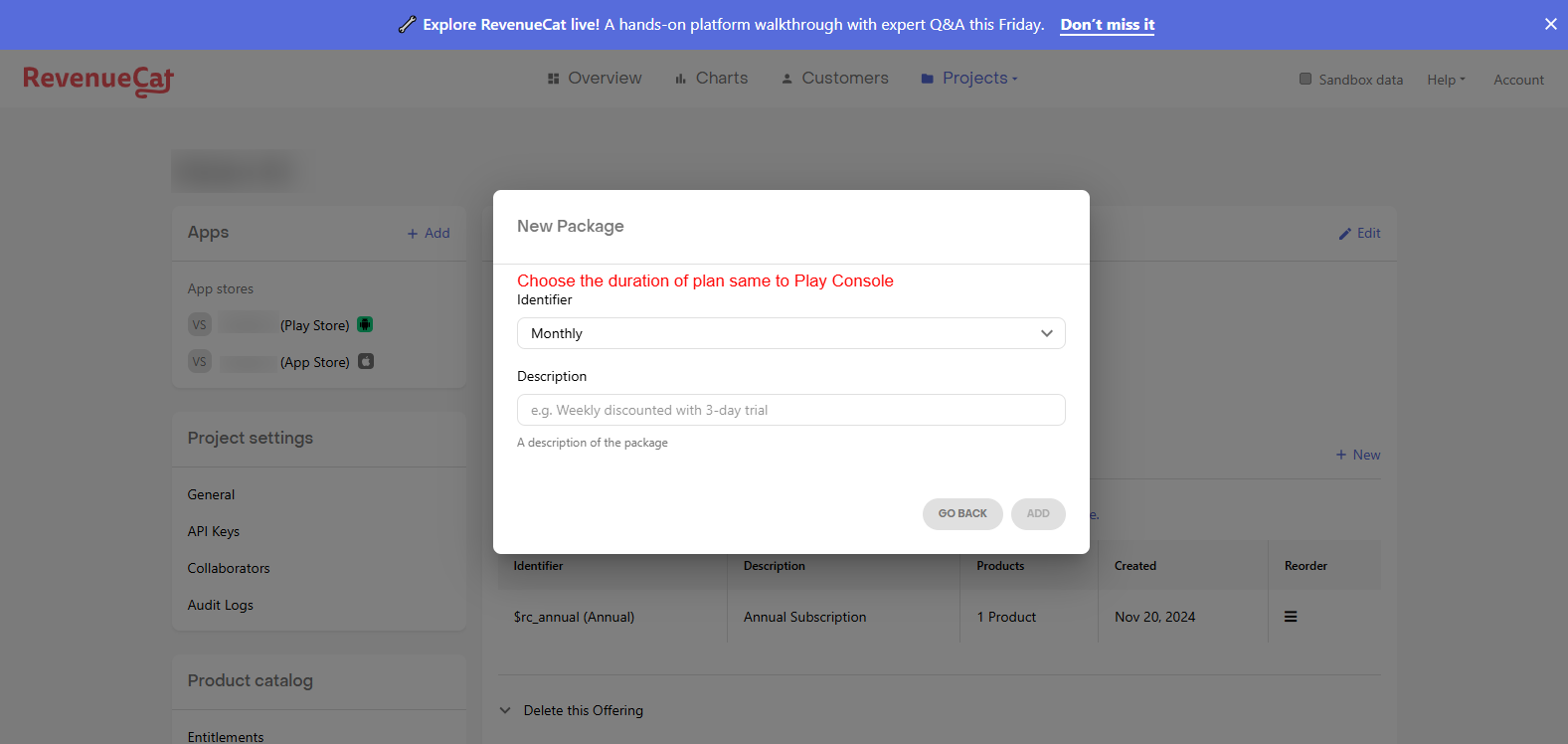Select the Play Store app entry
This screenshot has width=1568, height=744.
click(x=280, y=324)
